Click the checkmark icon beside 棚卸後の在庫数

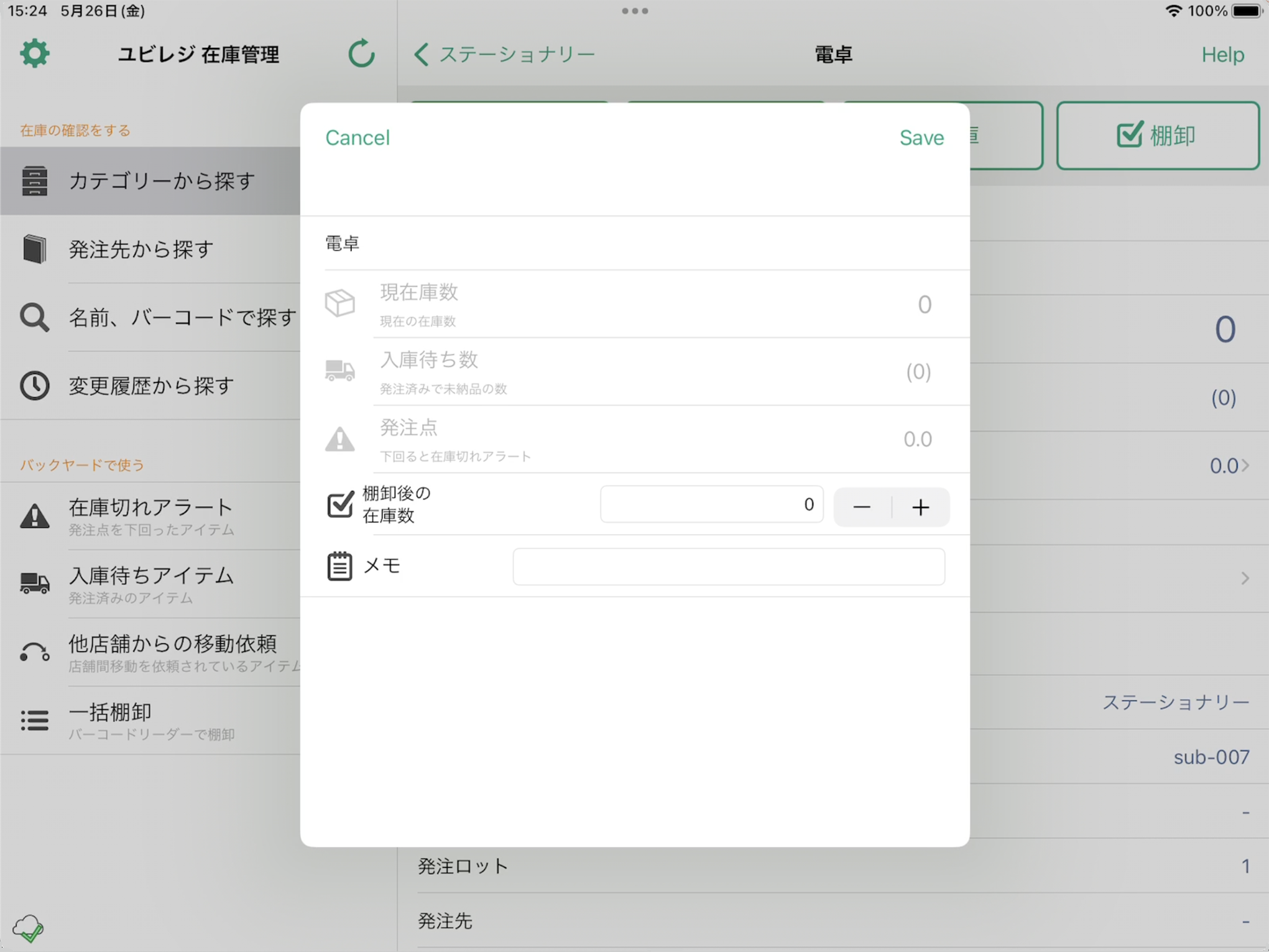[340, 504]
